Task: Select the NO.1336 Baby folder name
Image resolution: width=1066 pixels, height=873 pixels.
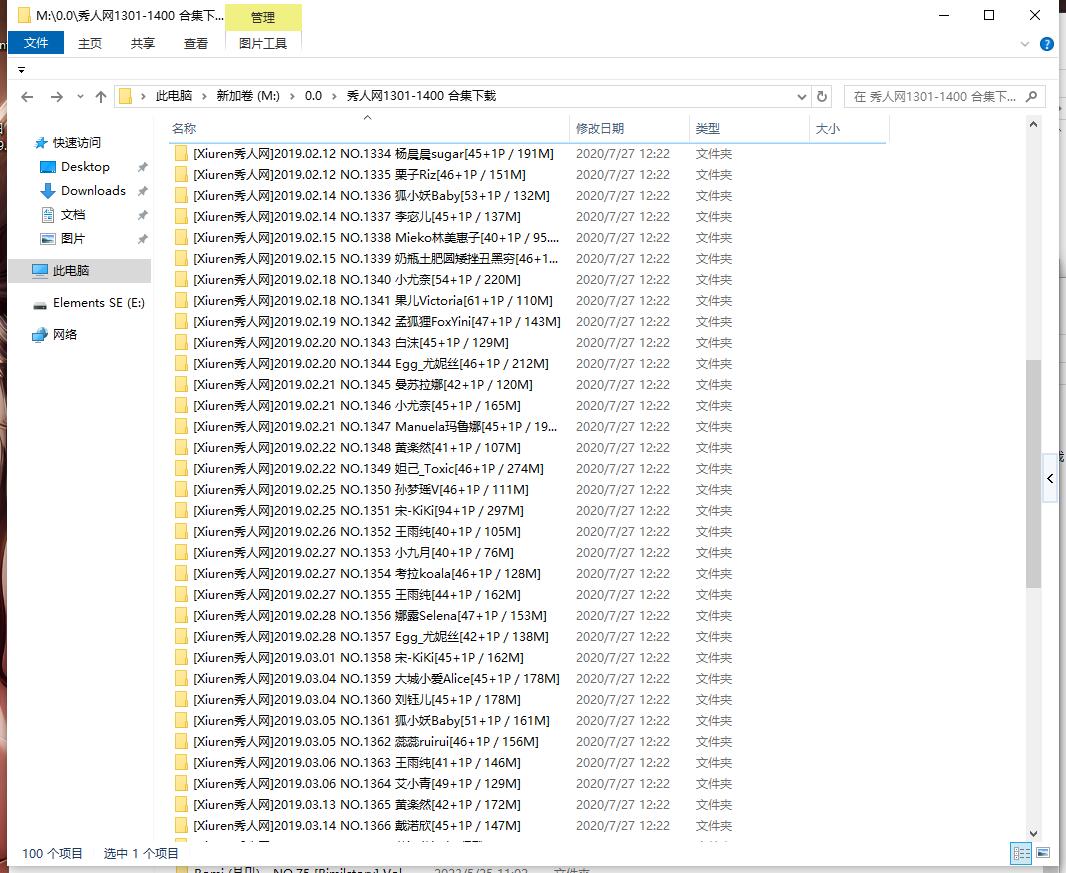Action: pos(372,196)
